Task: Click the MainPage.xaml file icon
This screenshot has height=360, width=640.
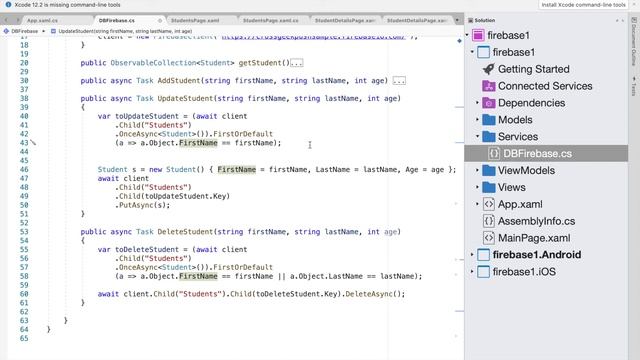Action: [489, 238]
